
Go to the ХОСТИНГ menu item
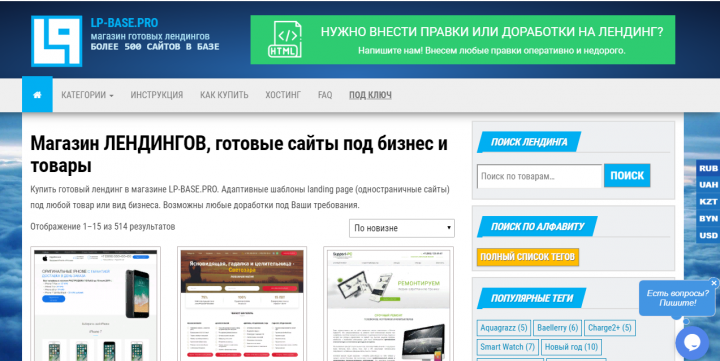tap(283, 95)
